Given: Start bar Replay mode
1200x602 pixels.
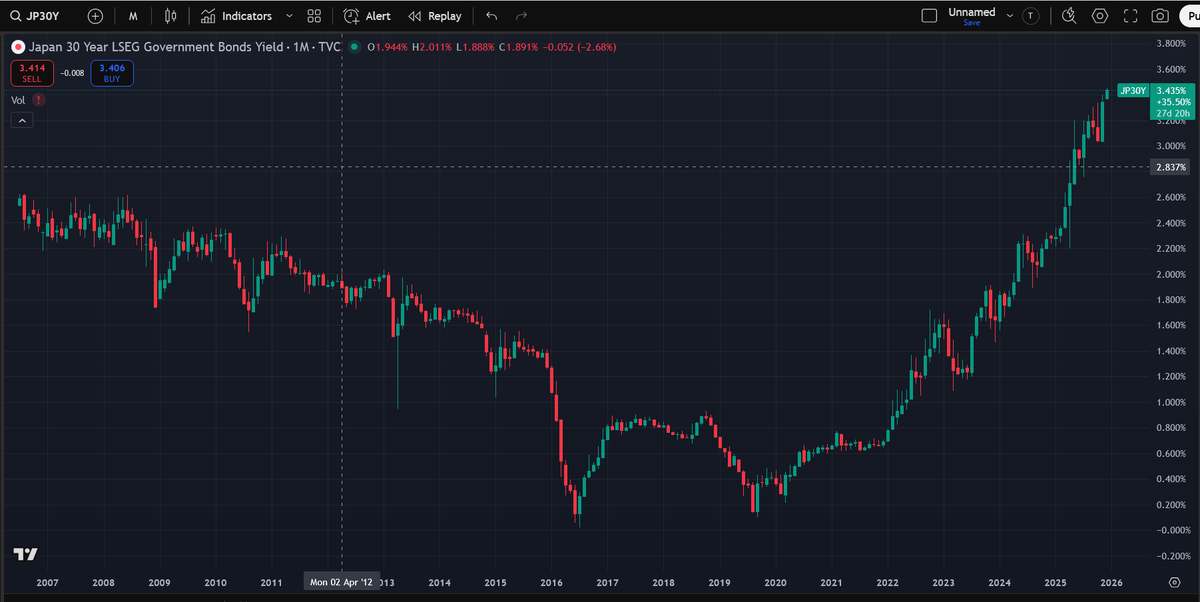Looking at the screenshot, I should click(x=435, y=16).
